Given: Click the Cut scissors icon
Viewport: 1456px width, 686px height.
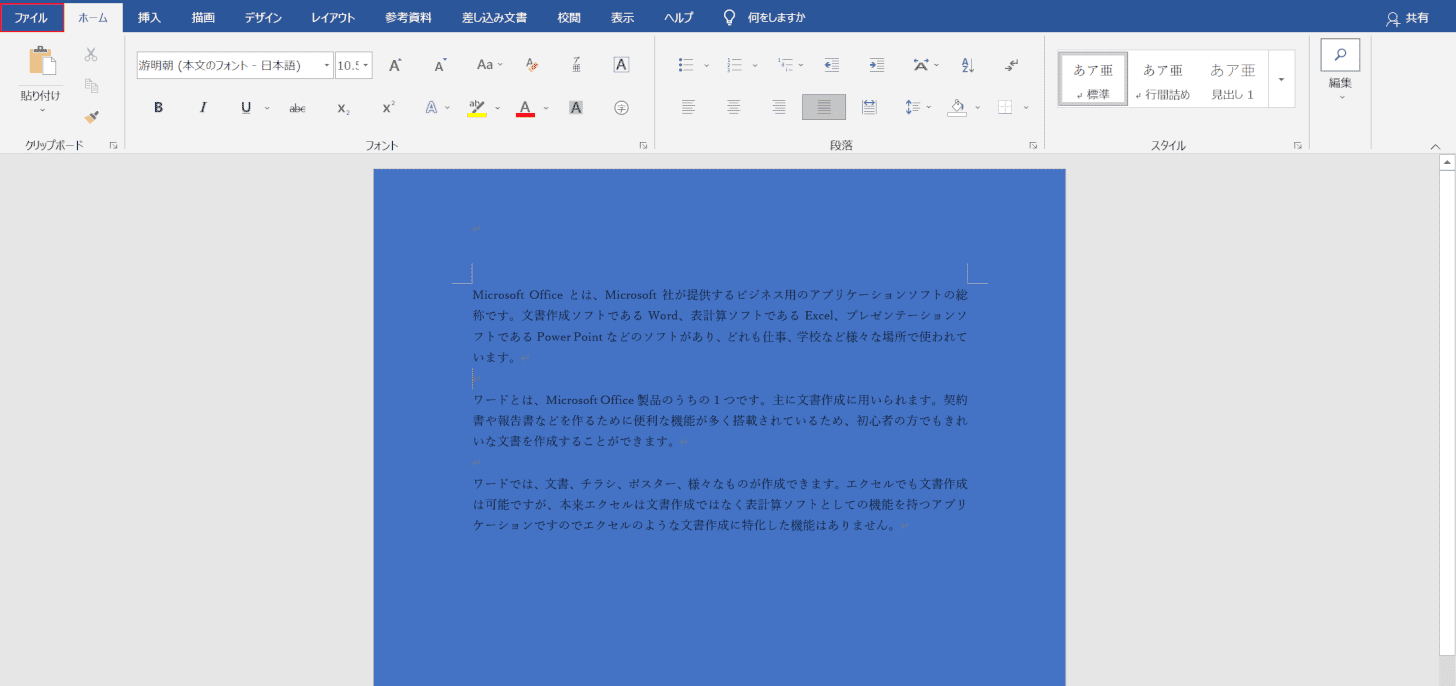Looking at the screenshot, I should [91, 54].
